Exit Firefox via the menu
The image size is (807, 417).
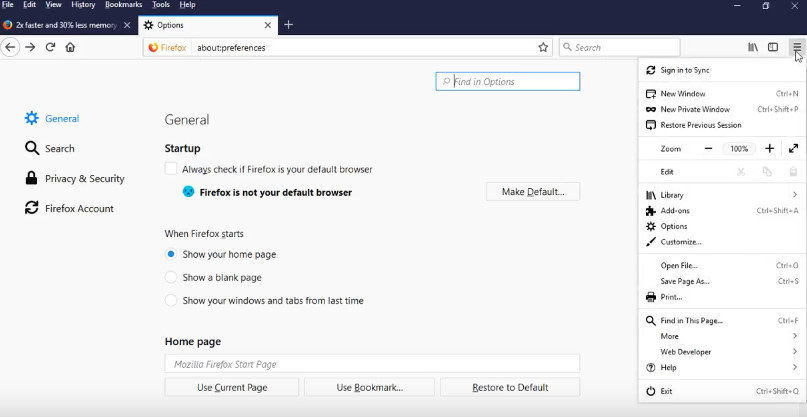(x=722, y=391)
